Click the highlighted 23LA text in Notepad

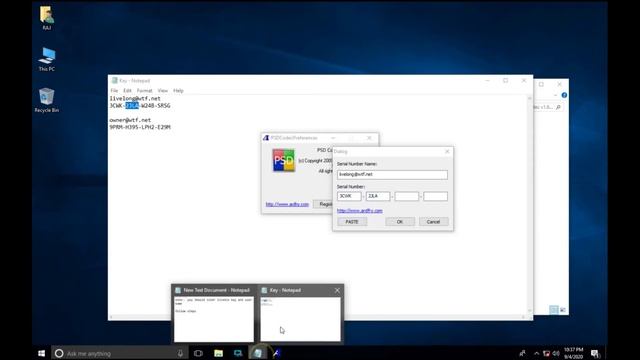(x=132, y=106)
